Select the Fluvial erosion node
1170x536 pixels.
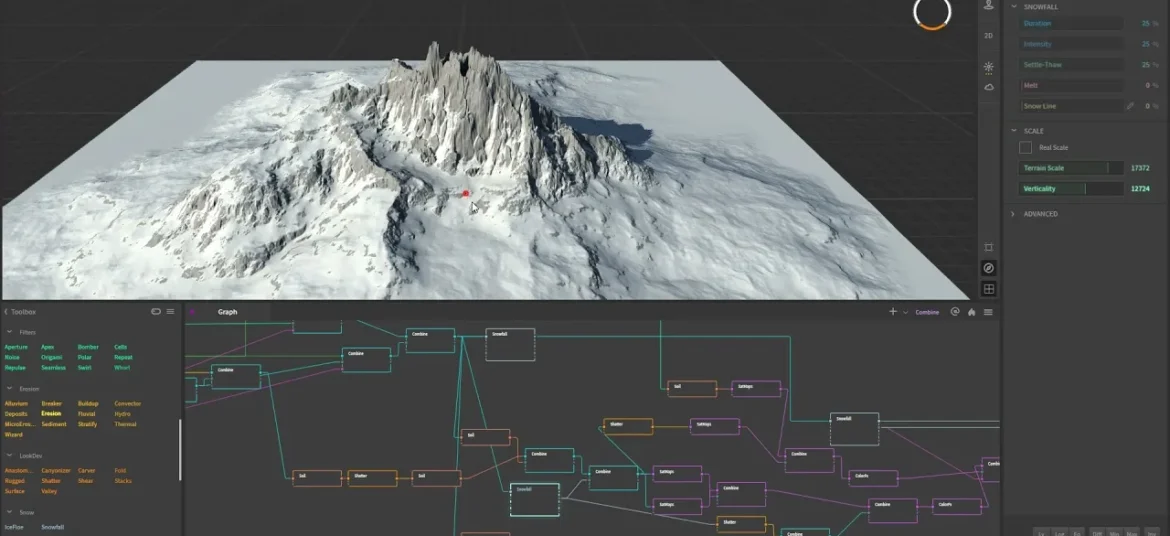[x=87, y=414]
